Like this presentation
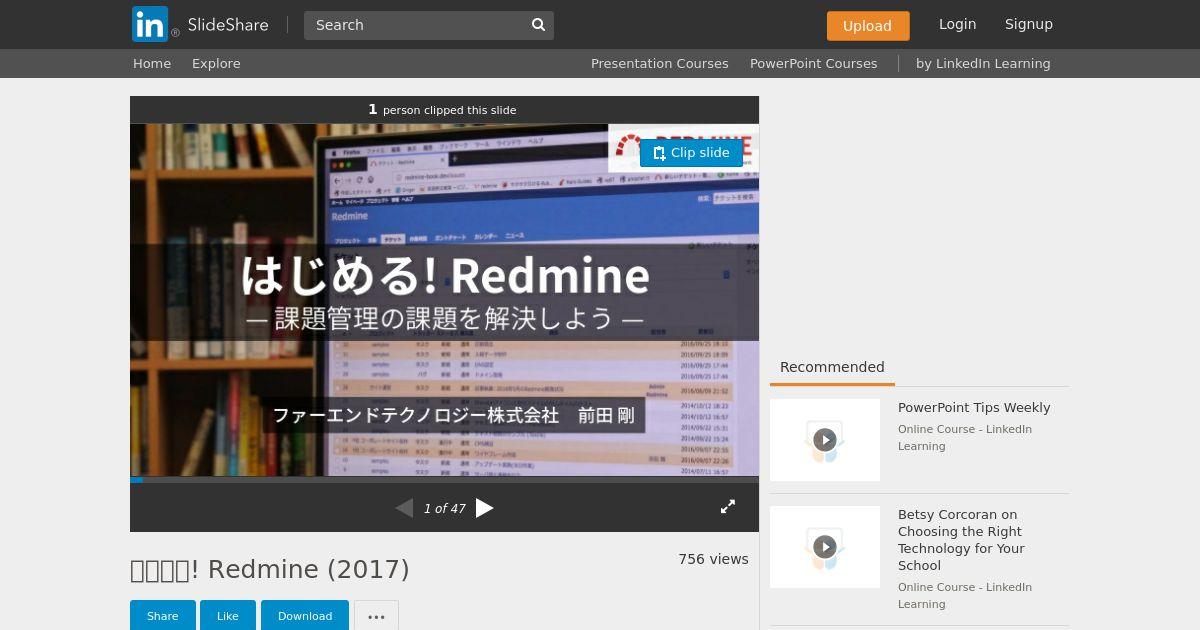Screen dimensions: 1200x630 pos(228,616)
